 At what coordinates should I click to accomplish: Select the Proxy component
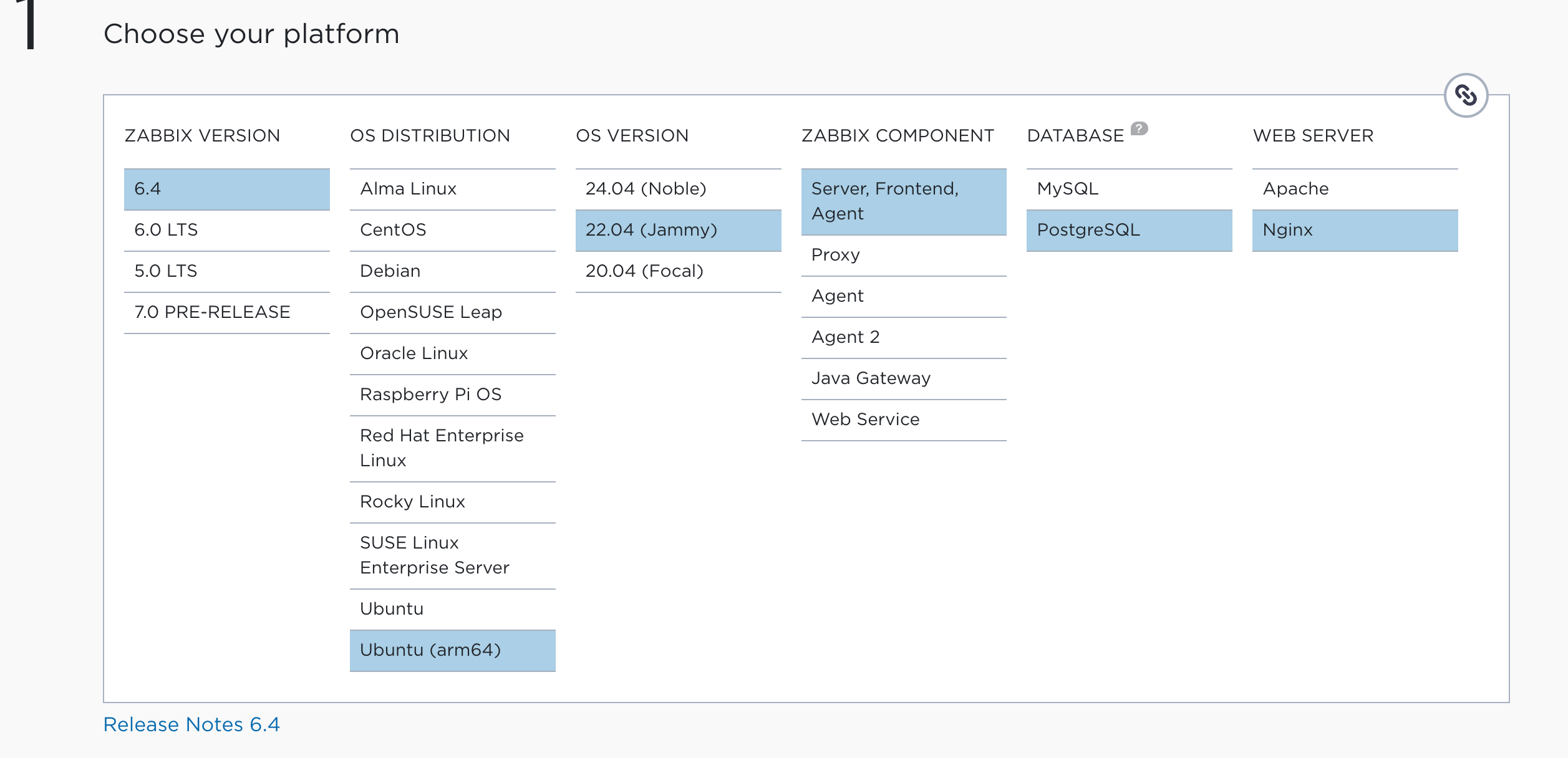click(904, 256)
